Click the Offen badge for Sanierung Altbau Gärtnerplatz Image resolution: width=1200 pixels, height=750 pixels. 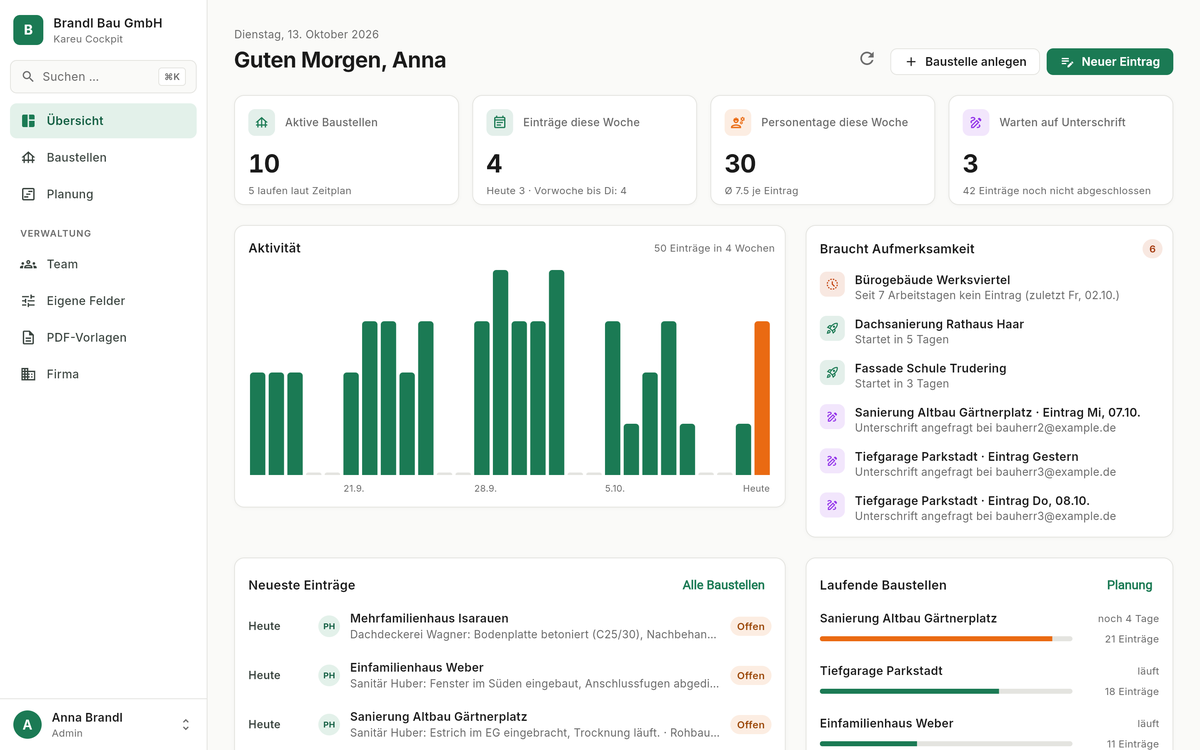point(750,725)
